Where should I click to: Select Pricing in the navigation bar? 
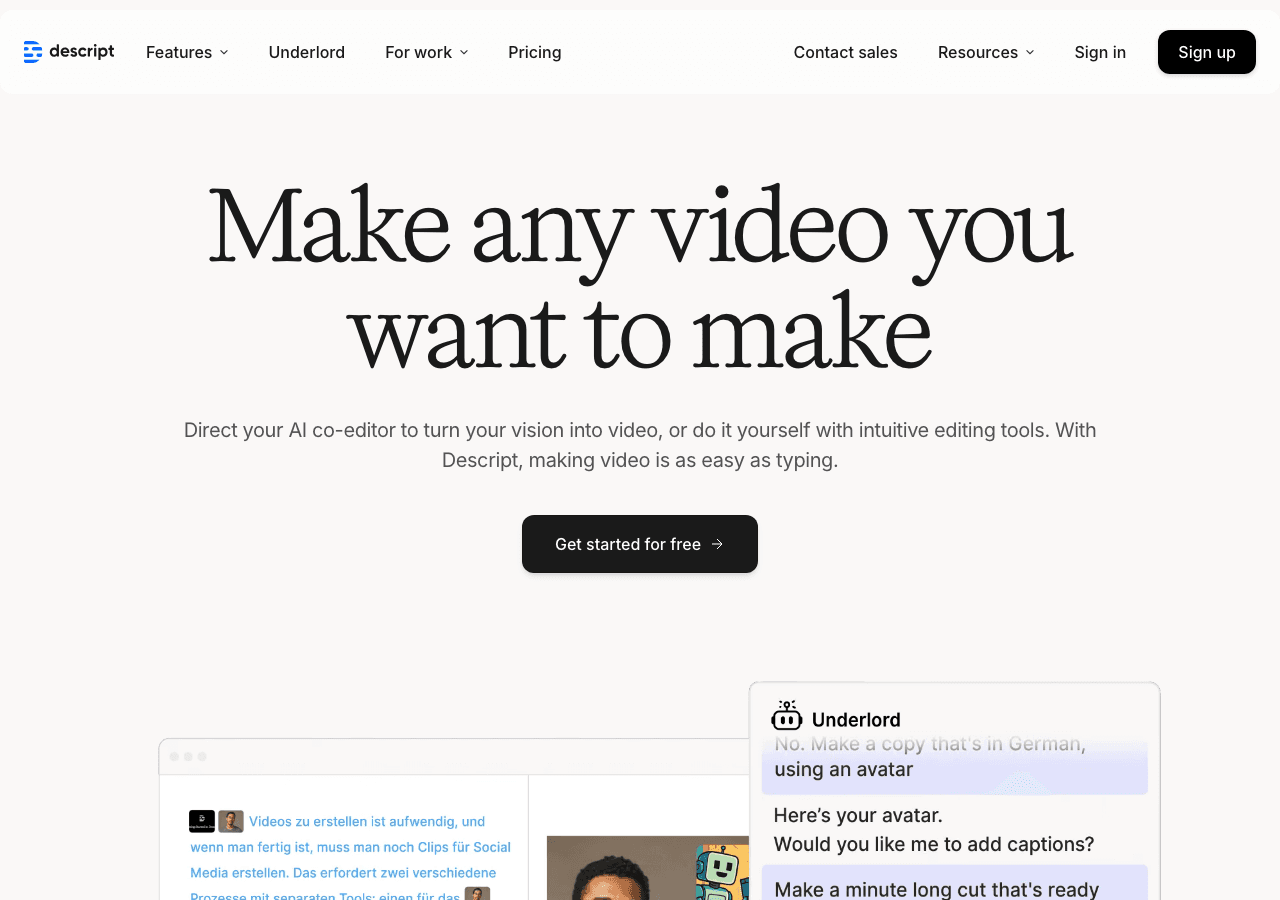click(534, 52)
